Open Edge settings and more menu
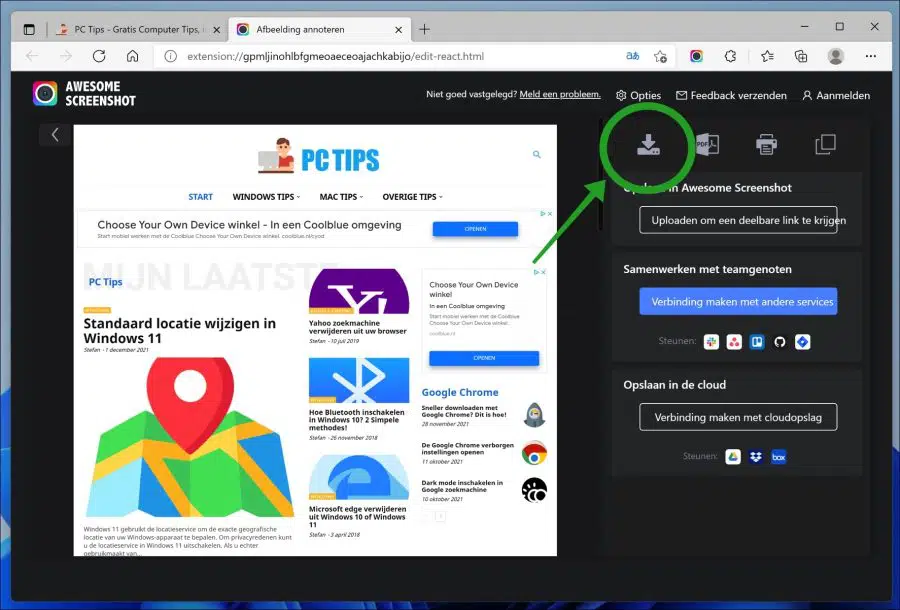This screenshot has width=900, height=610. (871, 56)
